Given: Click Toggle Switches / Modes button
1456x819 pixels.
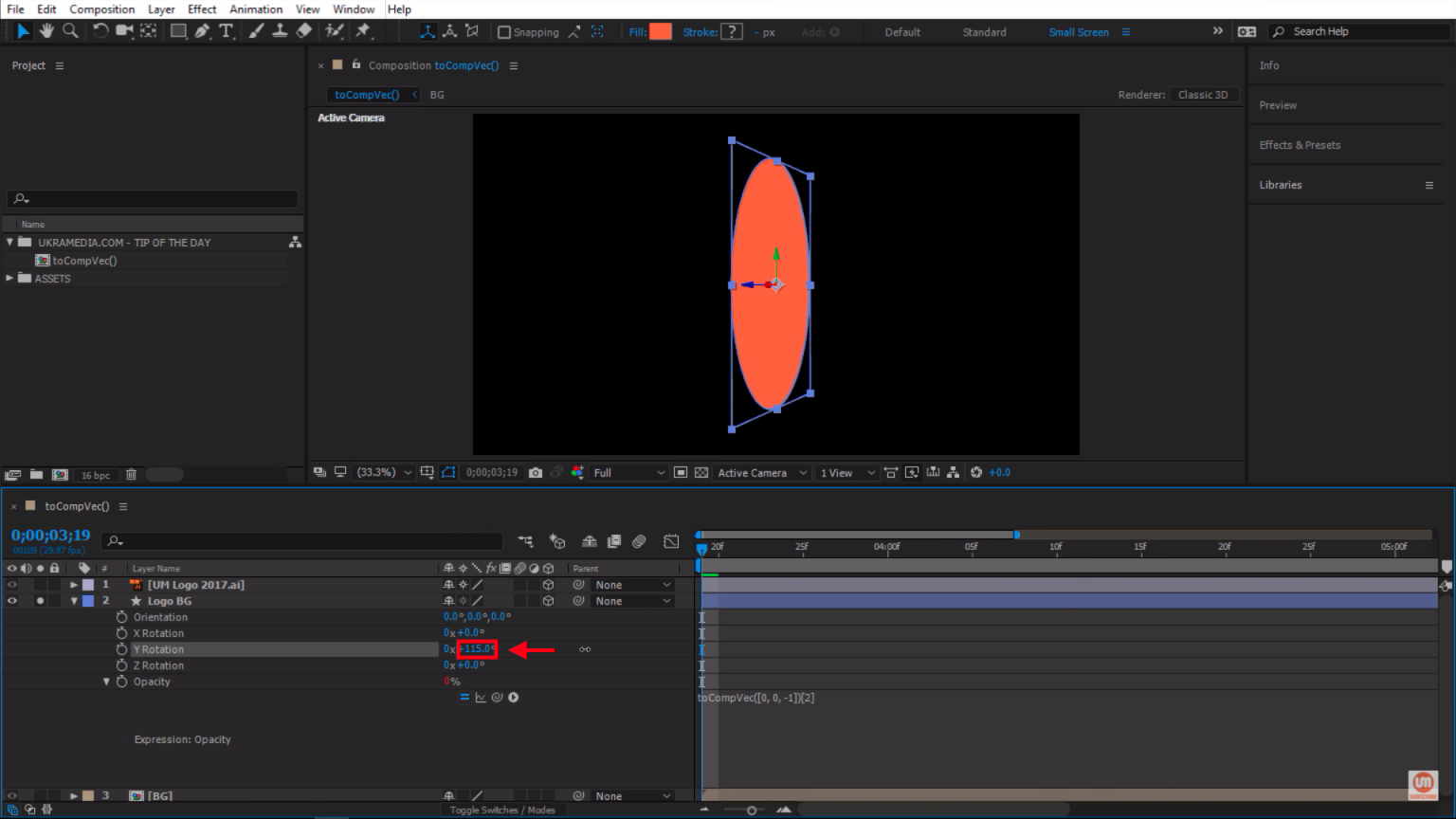Looking at the screenshot, I should point(502,810).
